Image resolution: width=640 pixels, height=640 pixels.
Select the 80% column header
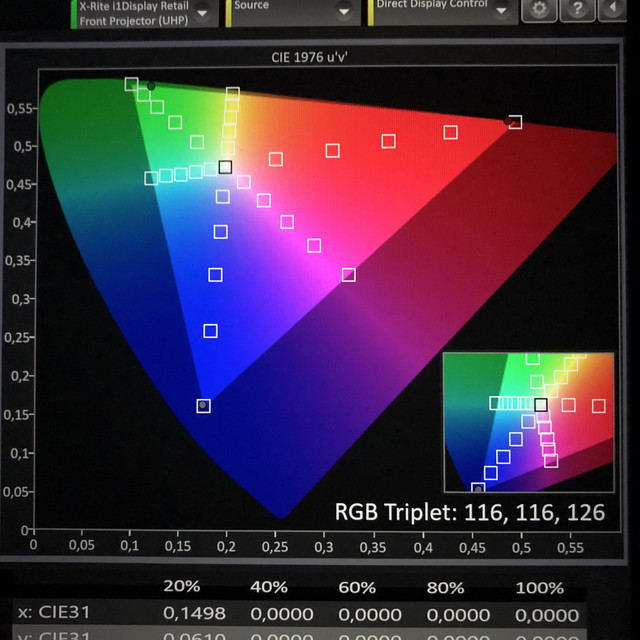click(445, 588)
